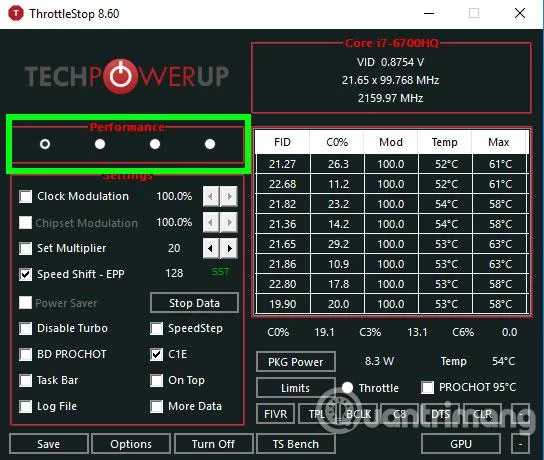Check the More Data checkbox
The image size is (544, 460).
pyautogui.click(x=156, y=407)
